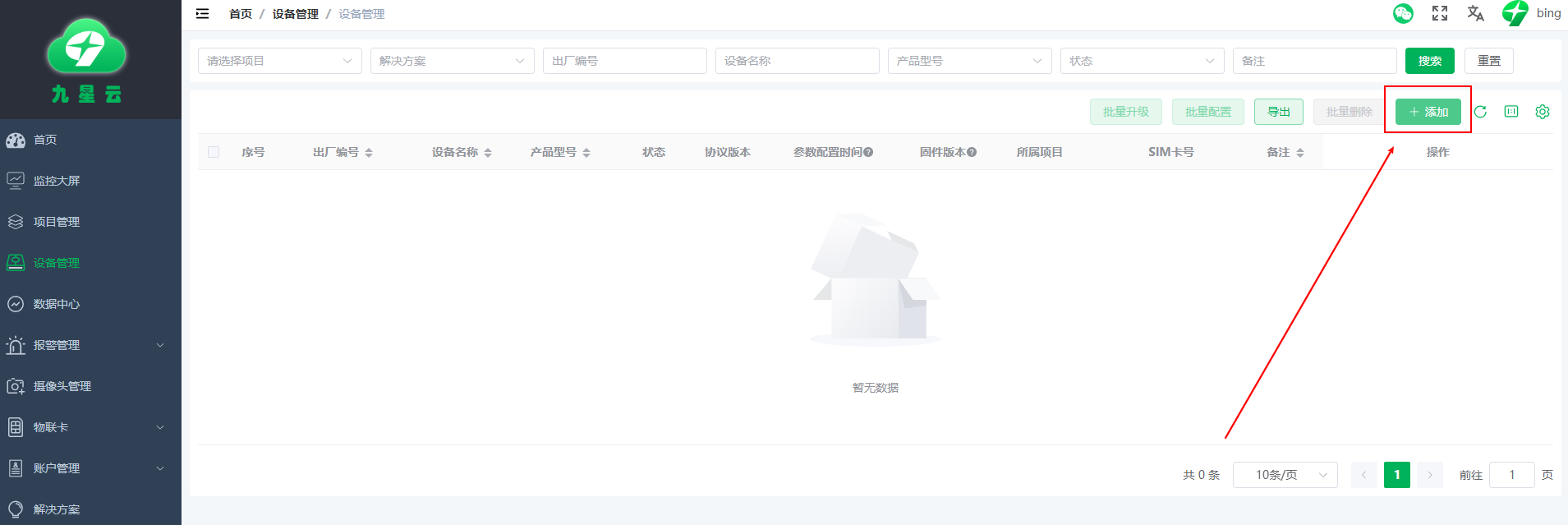This screenshot has width=1568, height=525.
Task: Open the 10条/页 page size dropdown
Action: 1285,475
